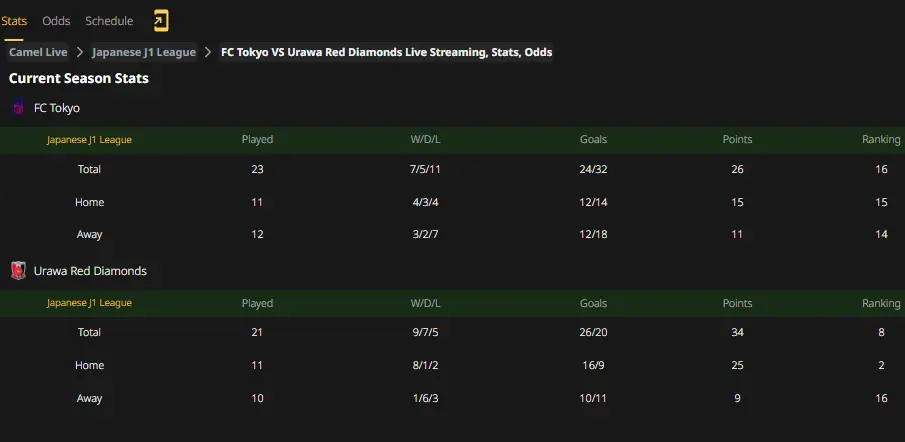The height and width of the screenshot is (442, 905).
Task: Click the Urawa Red Diamonds crest icon
Action: coord(18,271)
